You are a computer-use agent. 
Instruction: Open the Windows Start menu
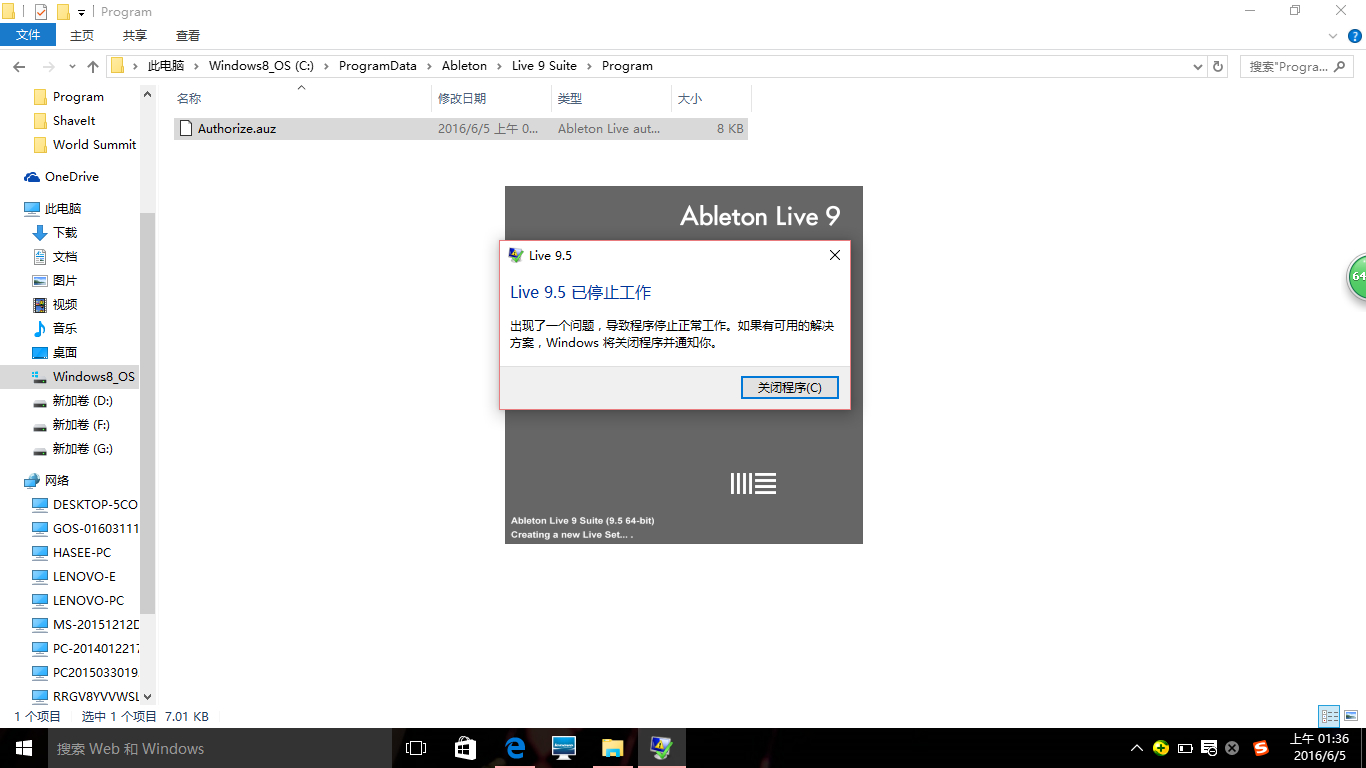click(x=24, y=748)
